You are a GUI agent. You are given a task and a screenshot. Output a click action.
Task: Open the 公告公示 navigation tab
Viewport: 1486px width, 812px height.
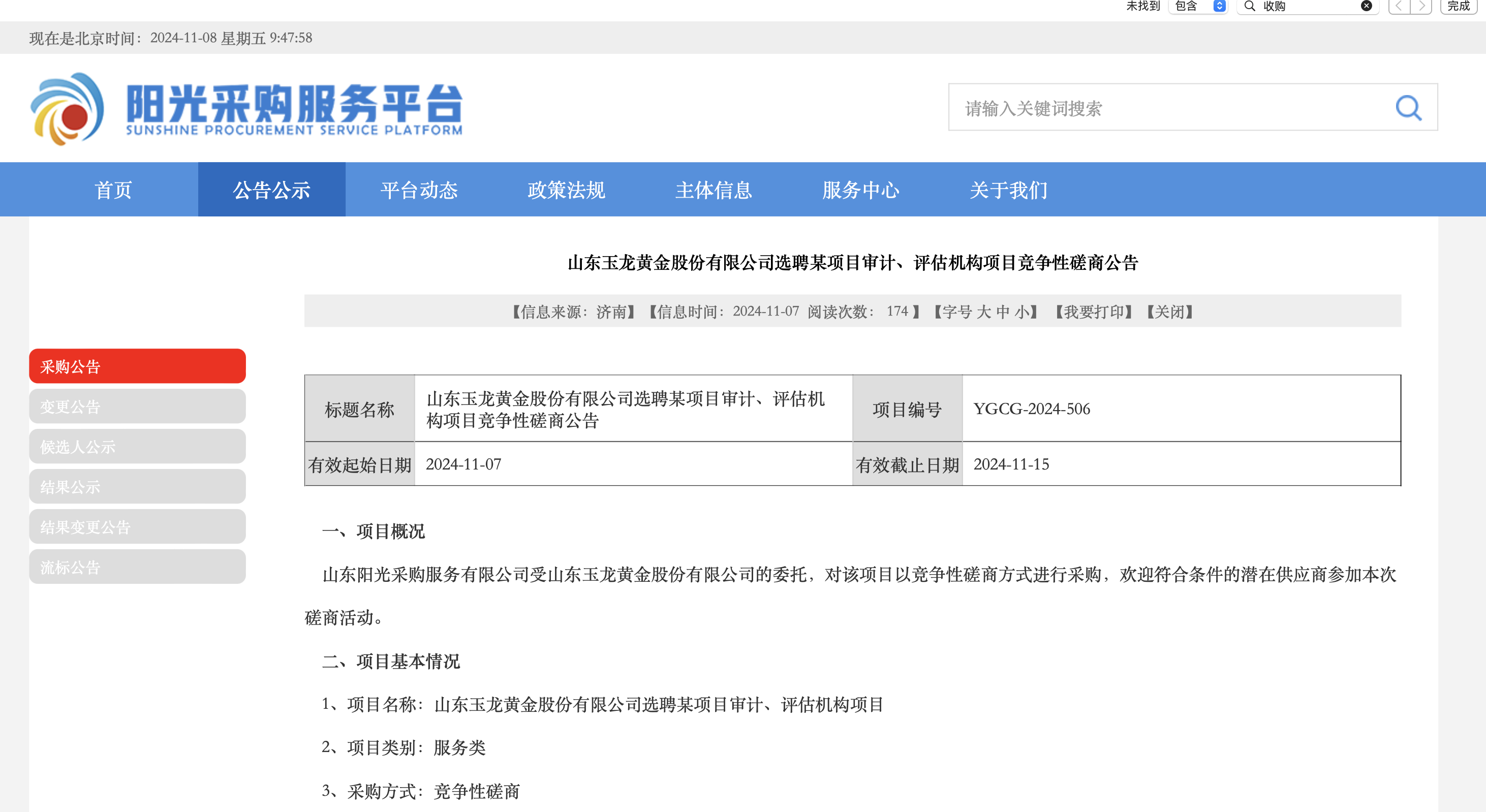click(272, 190)
